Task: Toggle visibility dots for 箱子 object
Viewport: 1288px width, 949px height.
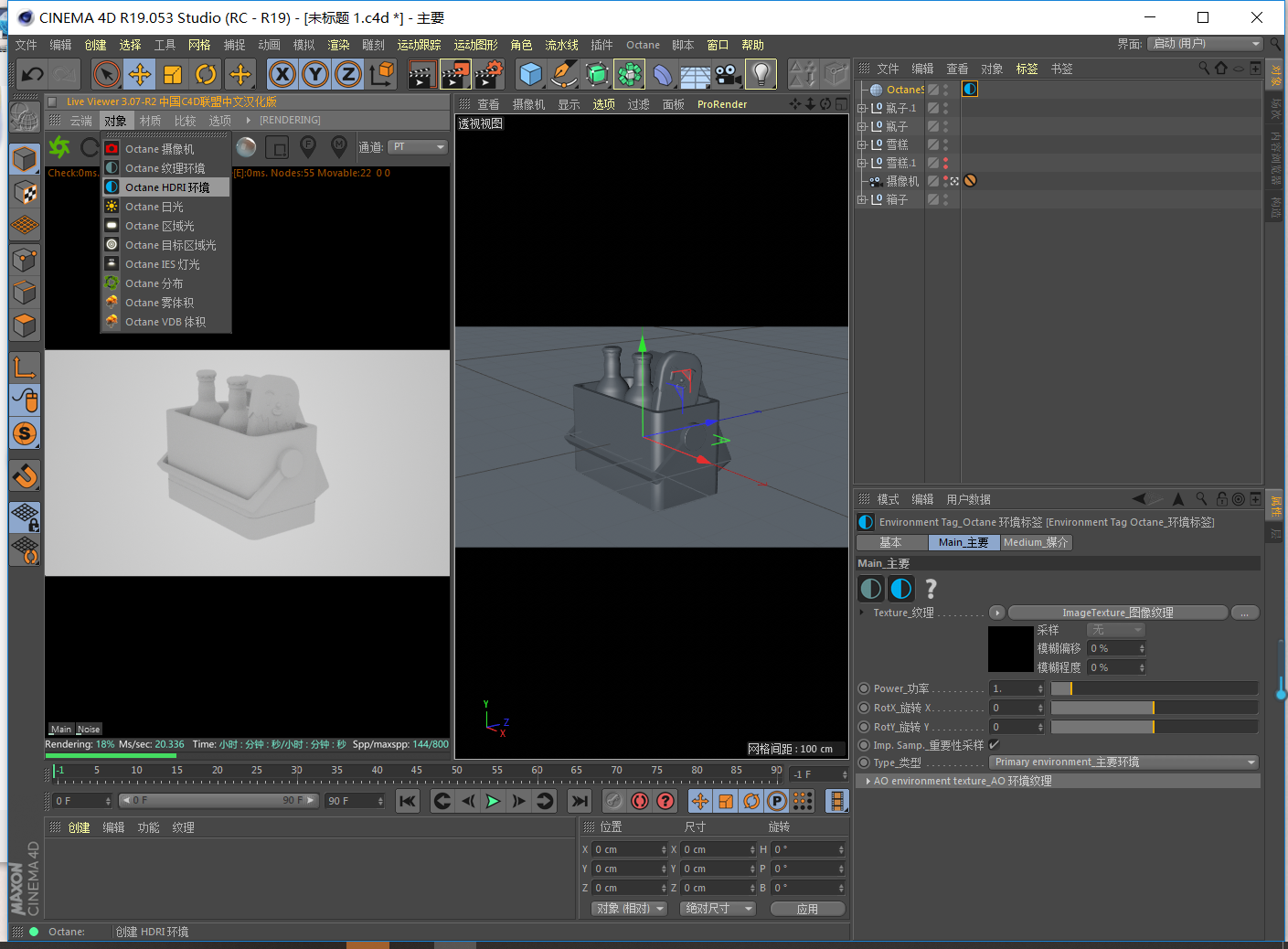Action: (x=945, y=199)
